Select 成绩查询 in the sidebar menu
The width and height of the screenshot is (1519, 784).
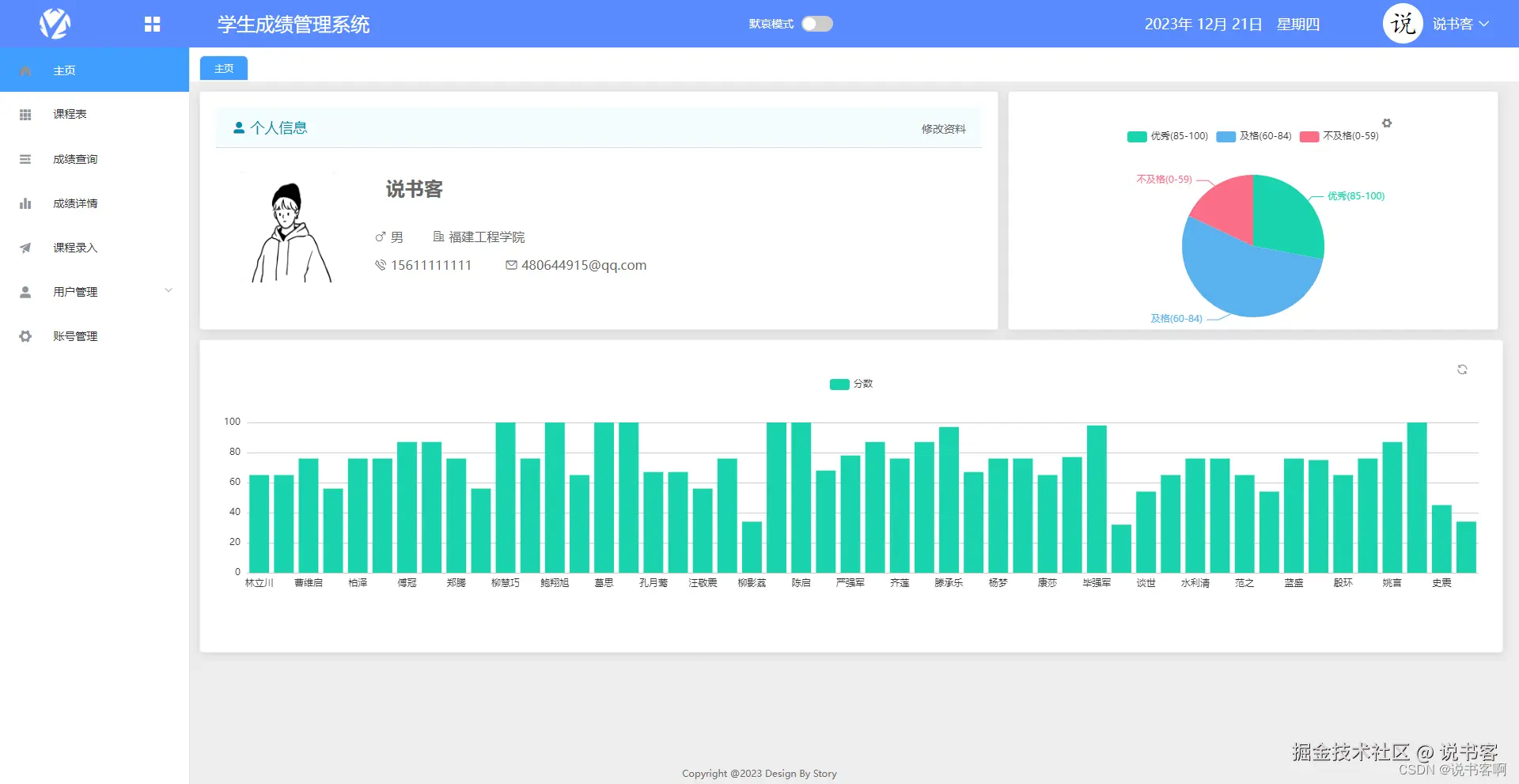pos(74,159)
